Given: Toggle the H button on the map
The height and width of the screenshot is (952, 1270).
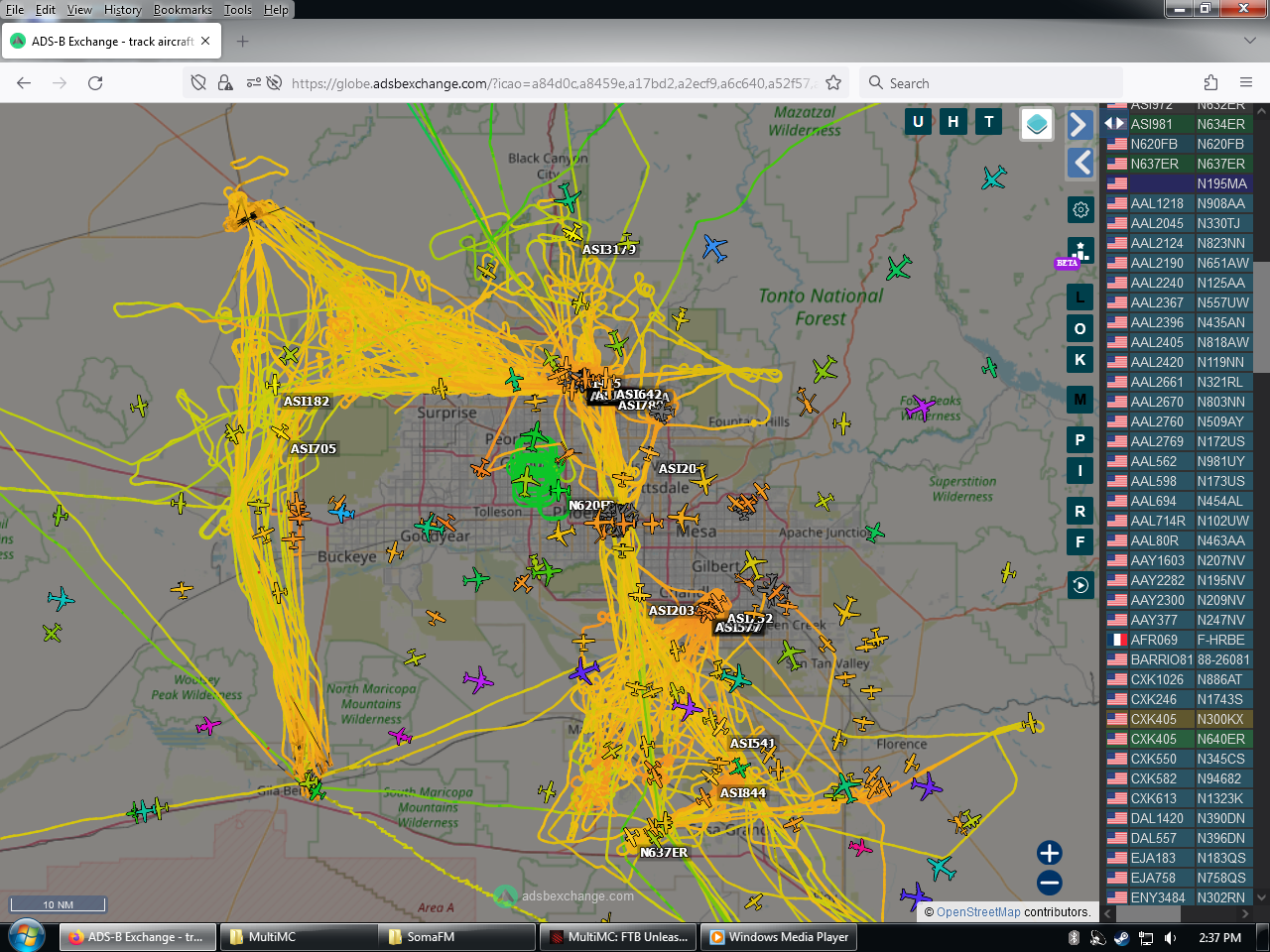Looking at the screenshot, I should coord(953,122).
